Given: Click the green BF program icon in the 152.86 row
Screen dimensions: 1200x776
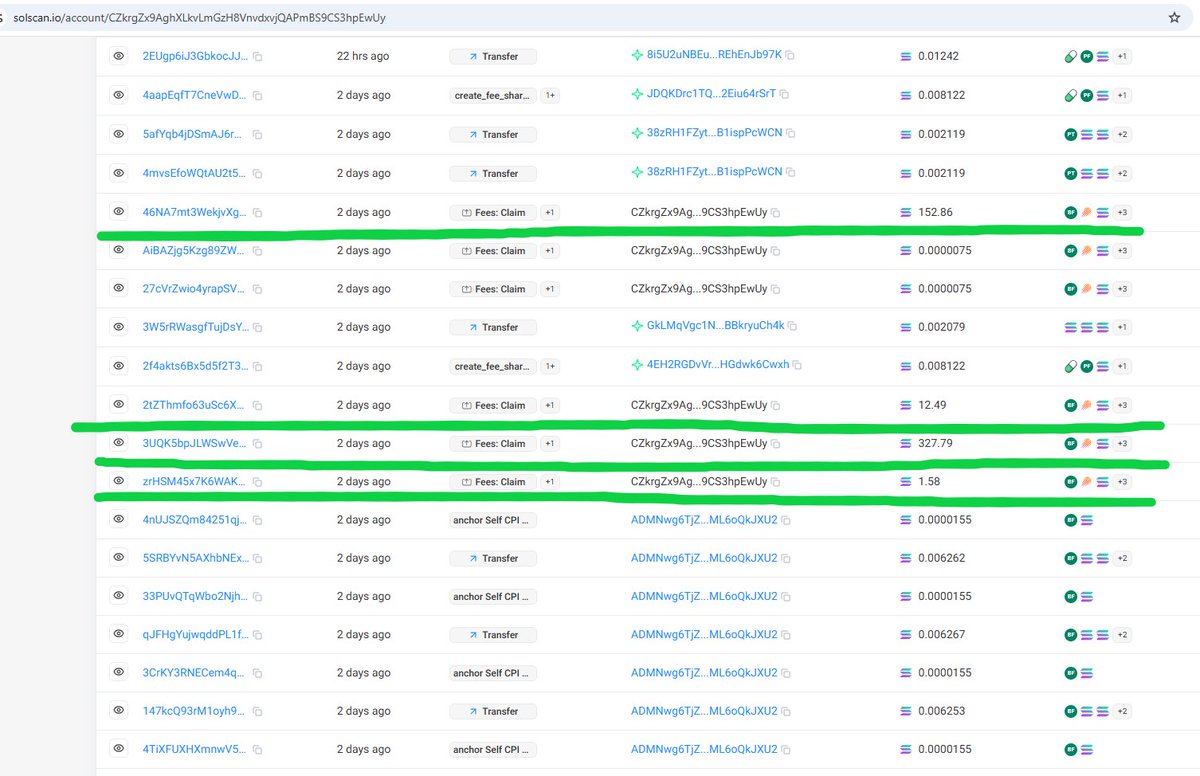Looking at the screenshot, I should [x=1070, y=212].
